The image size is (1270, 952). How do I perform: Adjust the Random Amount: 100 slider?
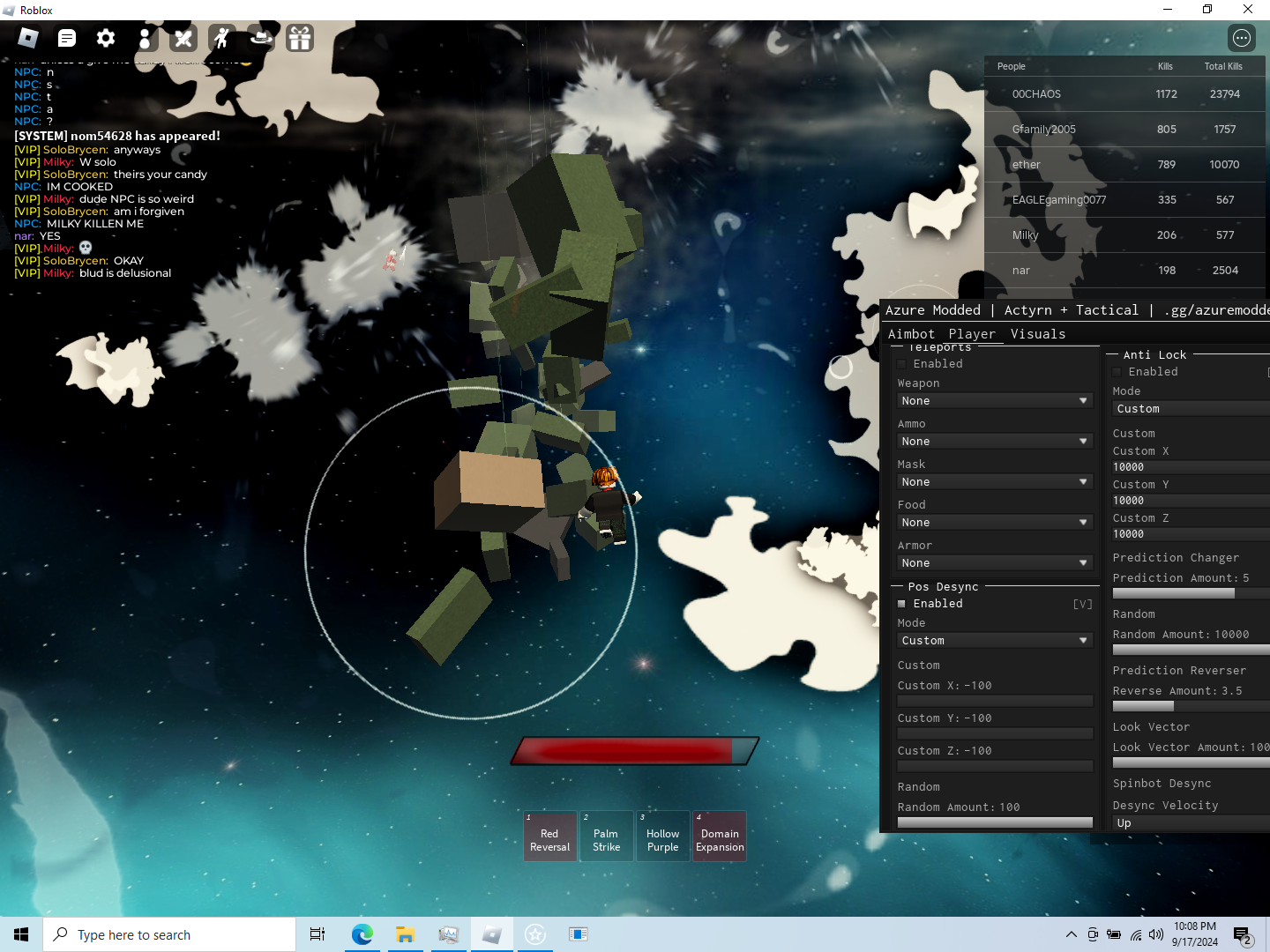coord(995,822)
